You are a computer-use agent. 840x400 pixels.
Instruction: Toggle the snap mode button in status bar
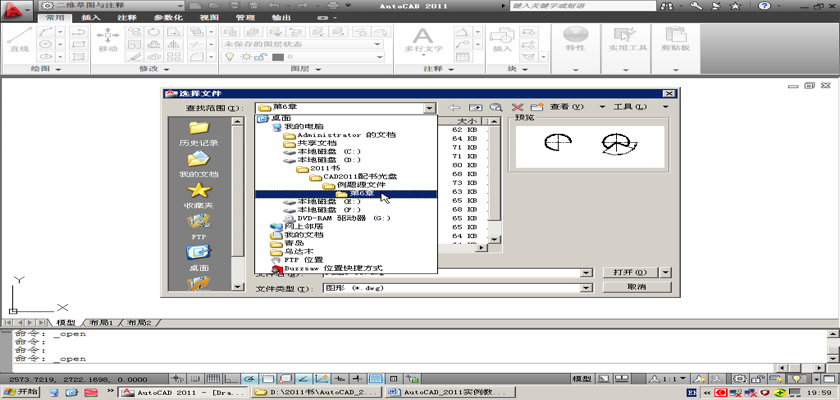196,379
